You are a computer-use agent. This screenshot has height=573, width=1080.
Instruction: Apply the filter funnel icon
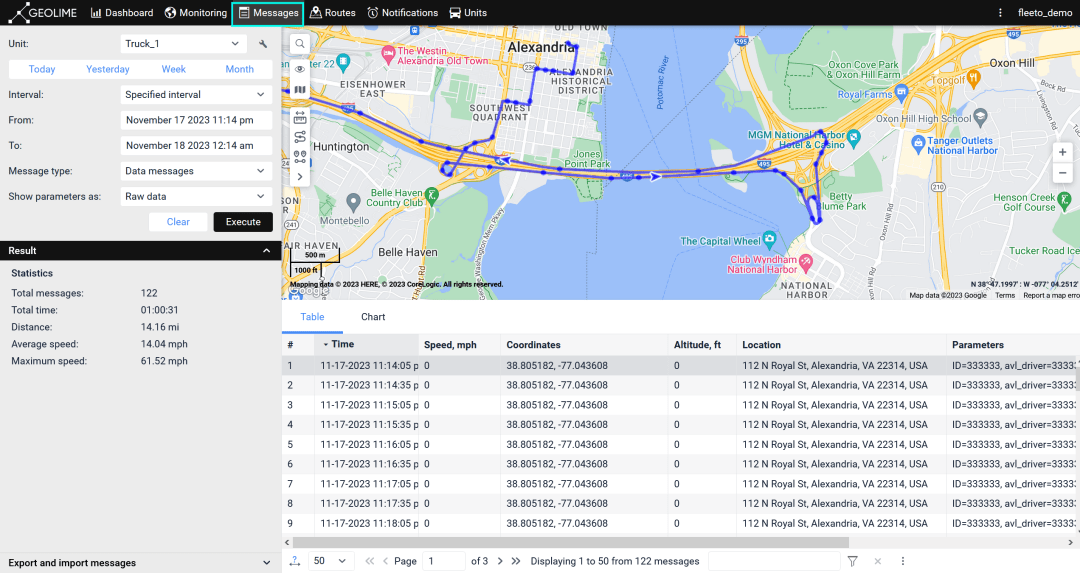coord(853,561)
